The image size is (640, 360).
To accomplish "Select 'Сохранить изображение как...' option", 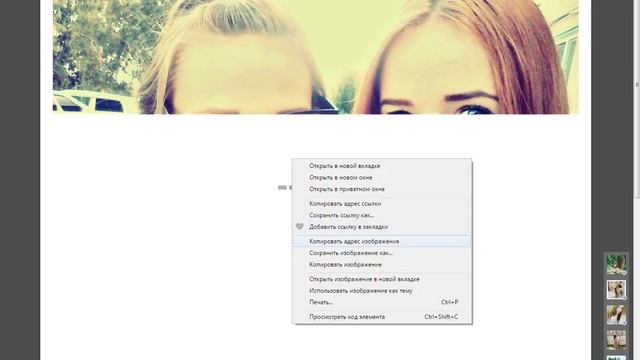I will pyautogui.click(x=382, y=253).
